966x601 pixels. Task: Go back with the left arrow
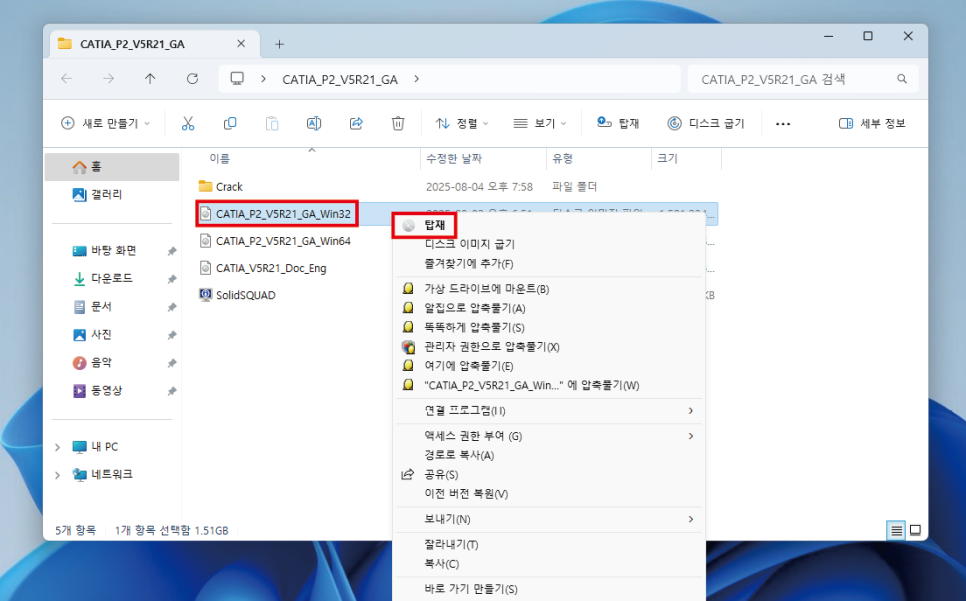(x=67, y=79)
